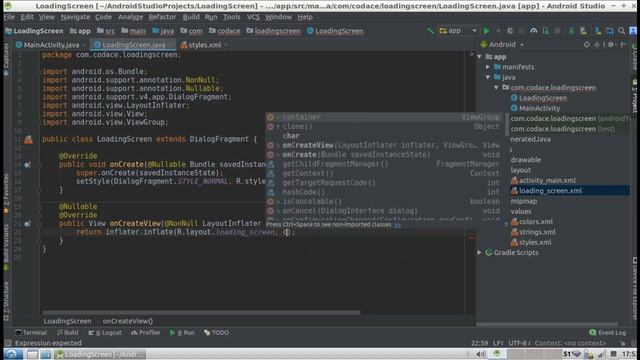Screen dimensions: 640x360
Task: Click the collapse-all icon in Project panel
Action: pos(597,44)
